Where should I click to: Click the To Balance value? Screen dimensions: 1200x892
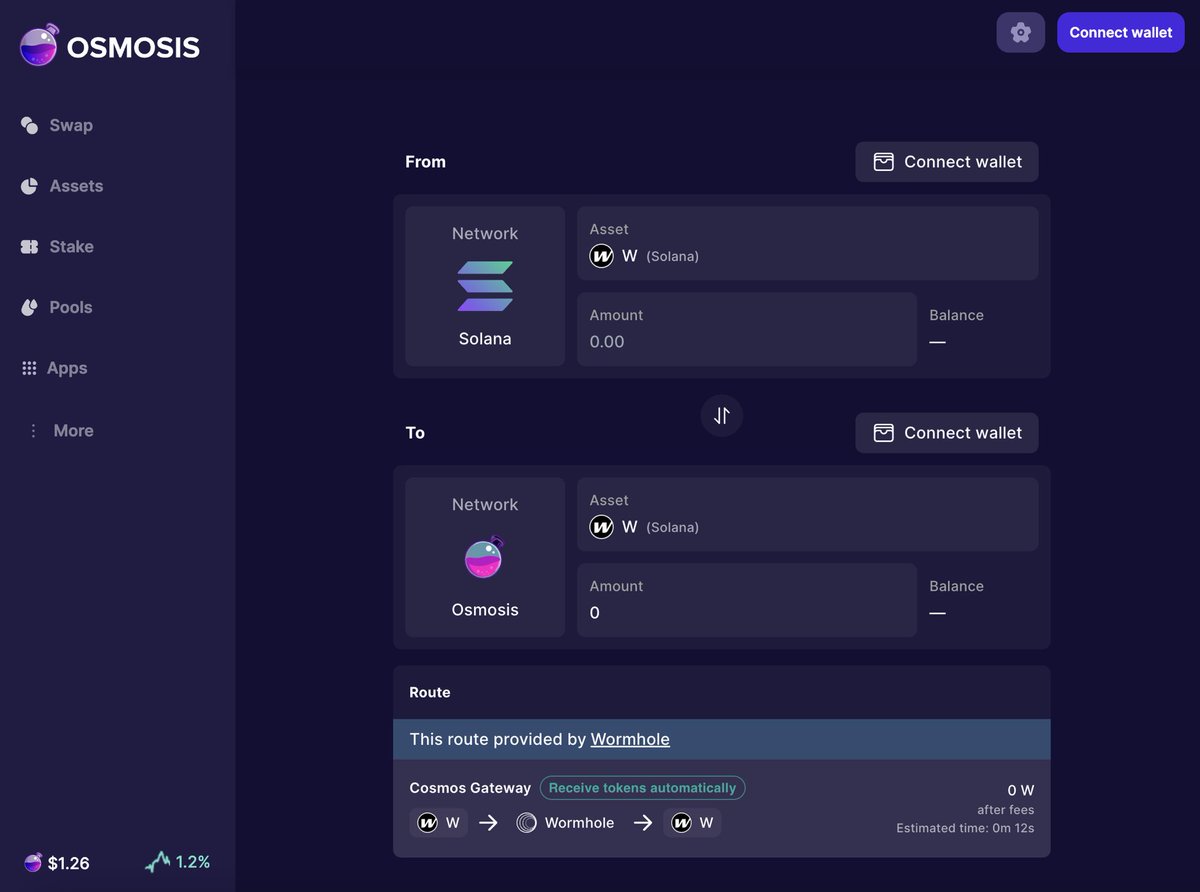point(937,613)
